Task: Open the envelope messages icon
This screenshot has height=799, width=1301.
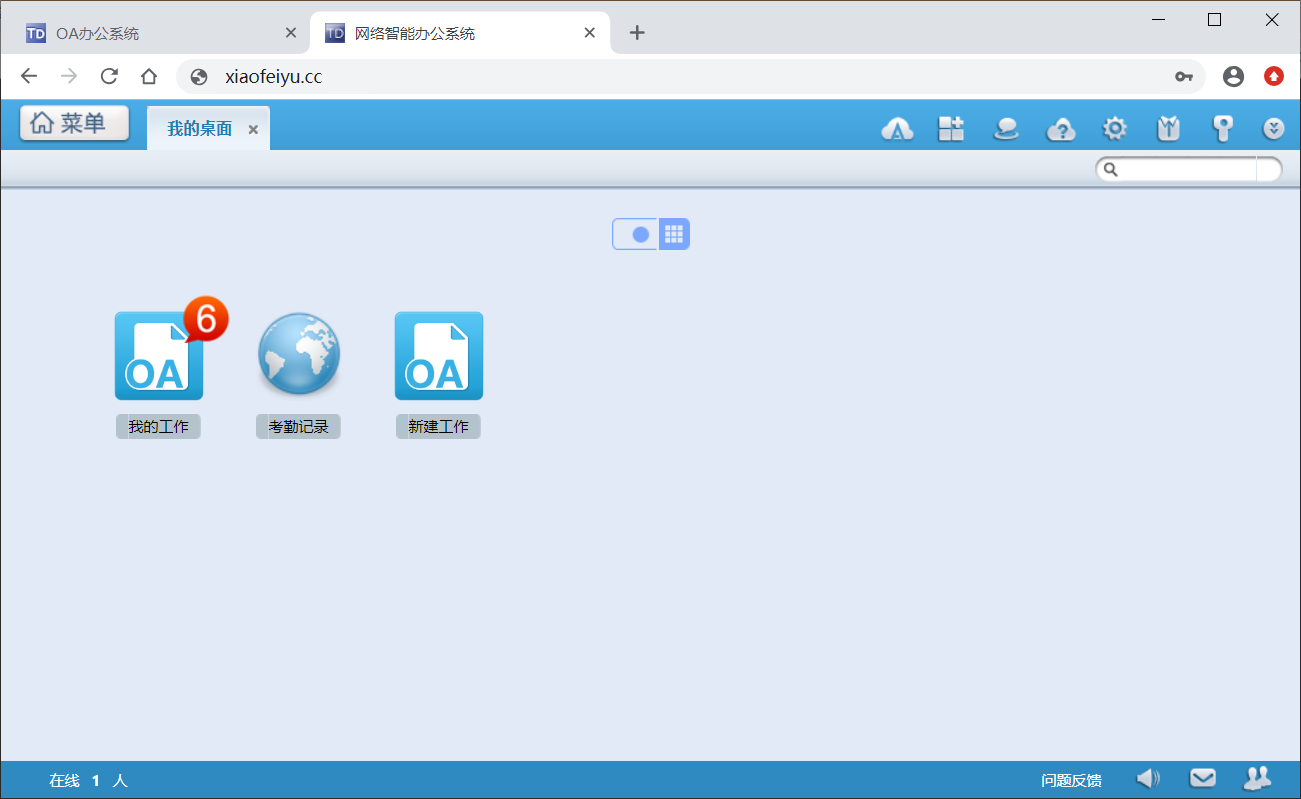Action: (x=1202, y=778)
